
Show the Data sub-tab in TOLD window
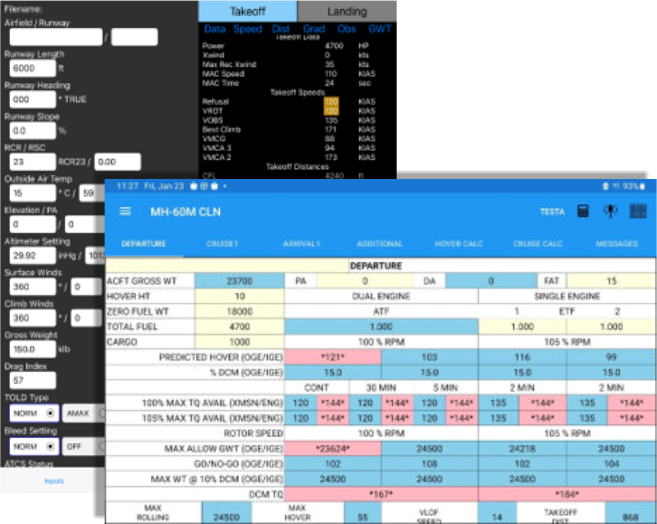(215, 29)
